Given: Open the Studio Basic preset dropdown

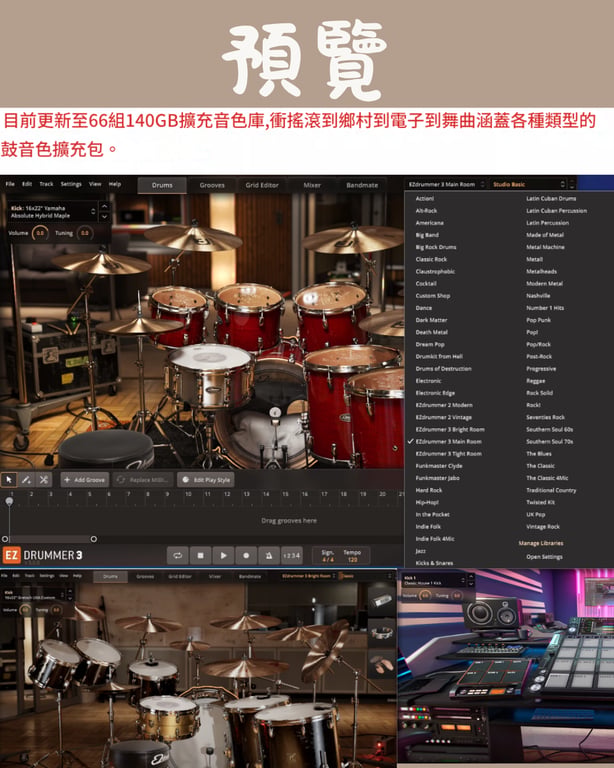Looking at the screenshot, I should (x=528, y=184).
